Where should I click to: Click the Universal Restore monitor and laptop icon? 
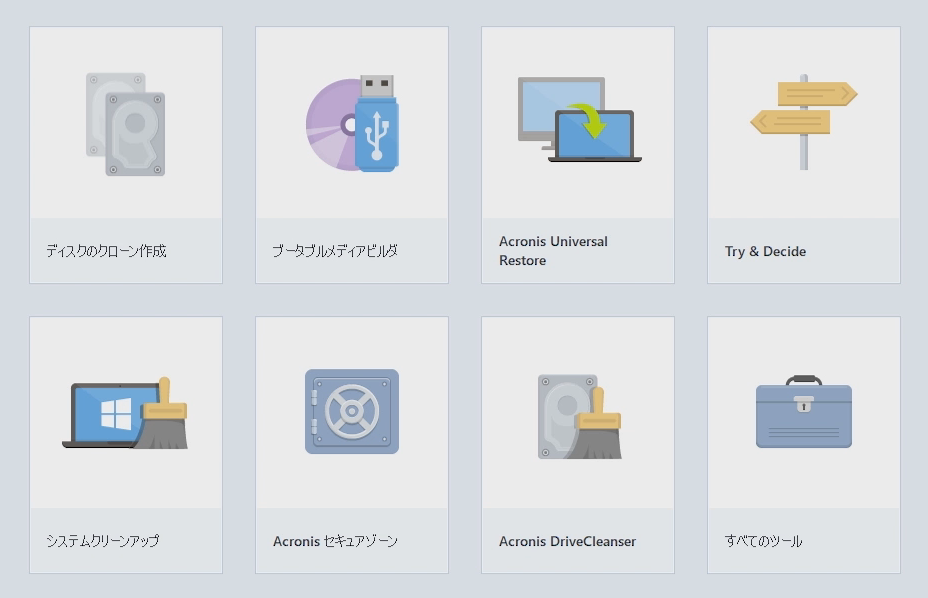(x=578, y=120)
